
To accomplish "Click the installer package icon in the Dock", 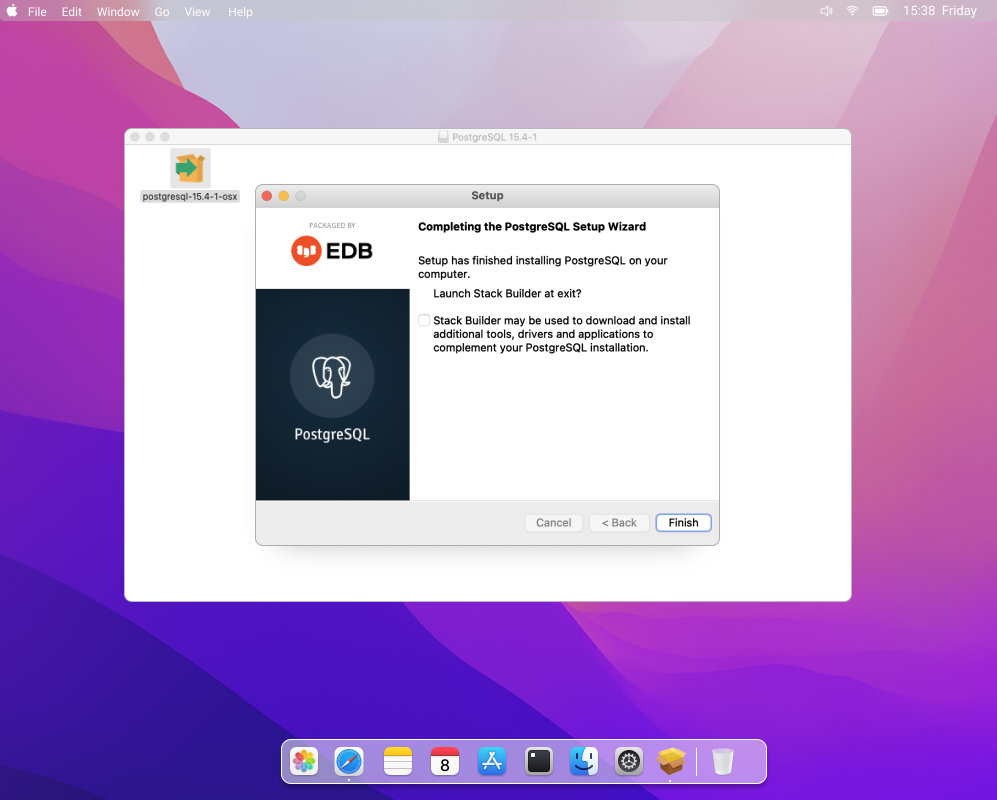I will [x=670, y=762].
